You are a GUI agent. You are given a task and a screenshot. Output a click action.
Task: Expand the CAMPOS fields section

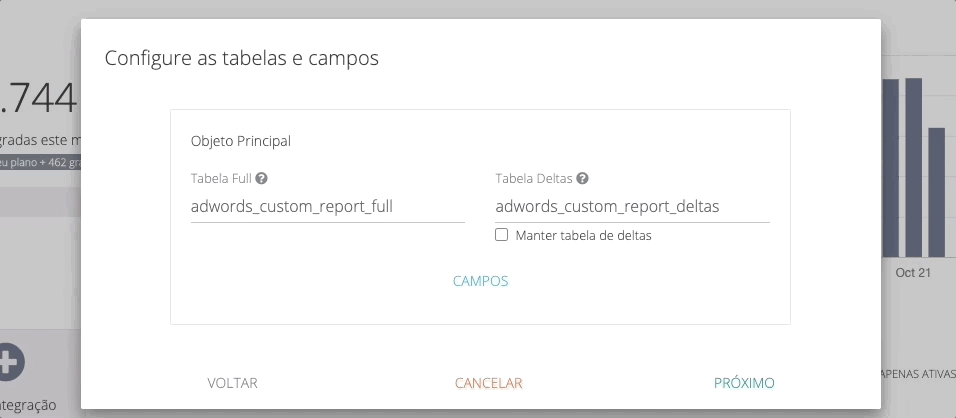(480, 281)
